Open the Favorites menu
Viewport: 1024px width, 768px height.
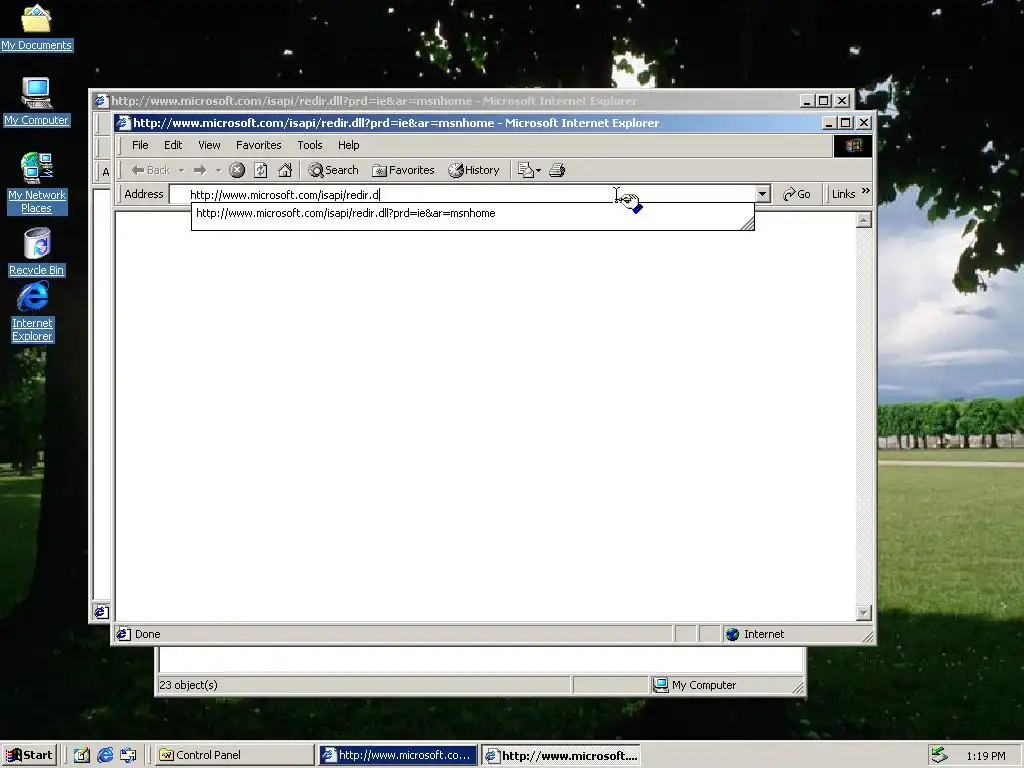259,145
